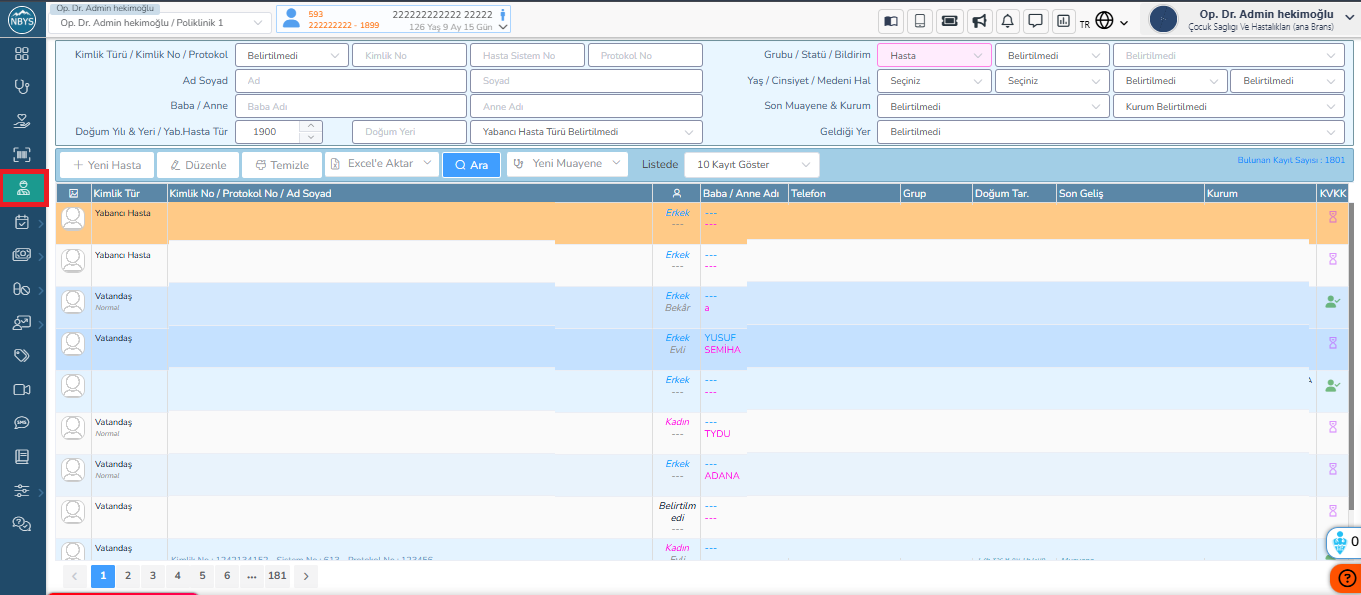Click the Baba Adı input field
The image size is (1361, 595).
351,106
